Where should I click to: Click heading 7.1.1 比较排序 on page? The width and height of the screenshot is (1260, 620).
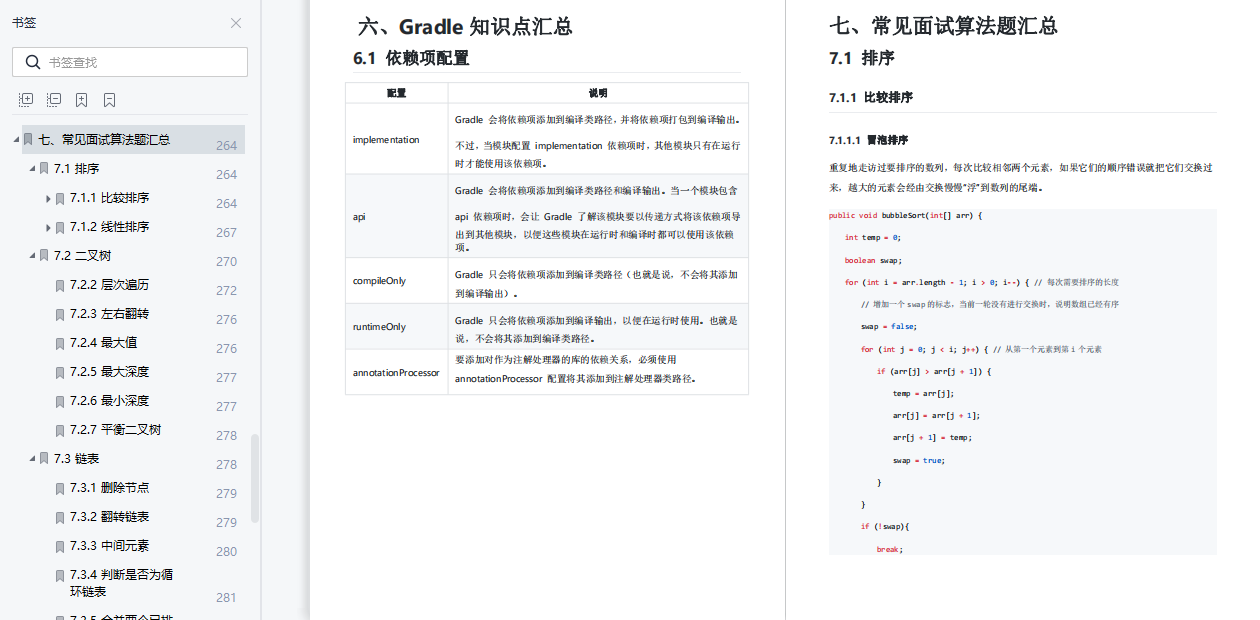(x=871, y=97)
